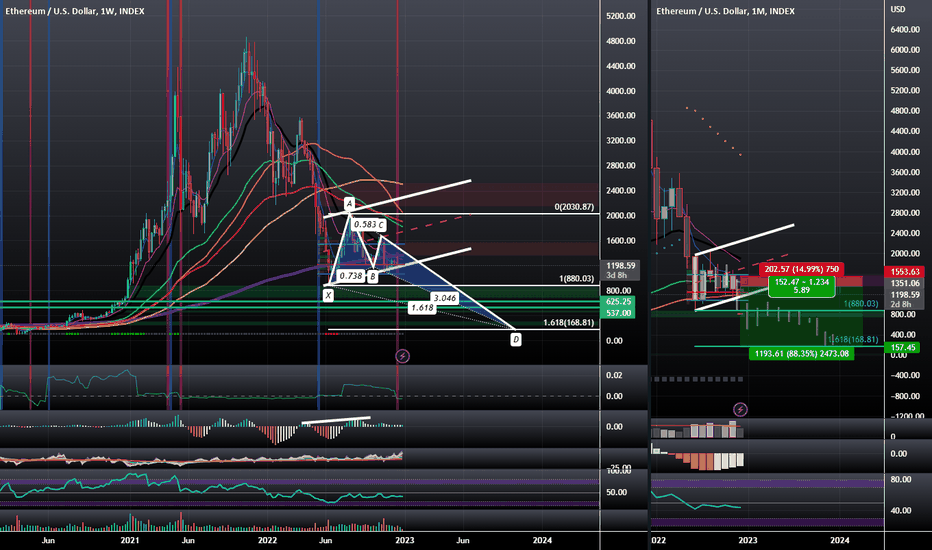Click the 80.00 level on the monthly RSI axis
This screenshot has width=932, height=550.
pyautogui.click(x=899, y=479)
